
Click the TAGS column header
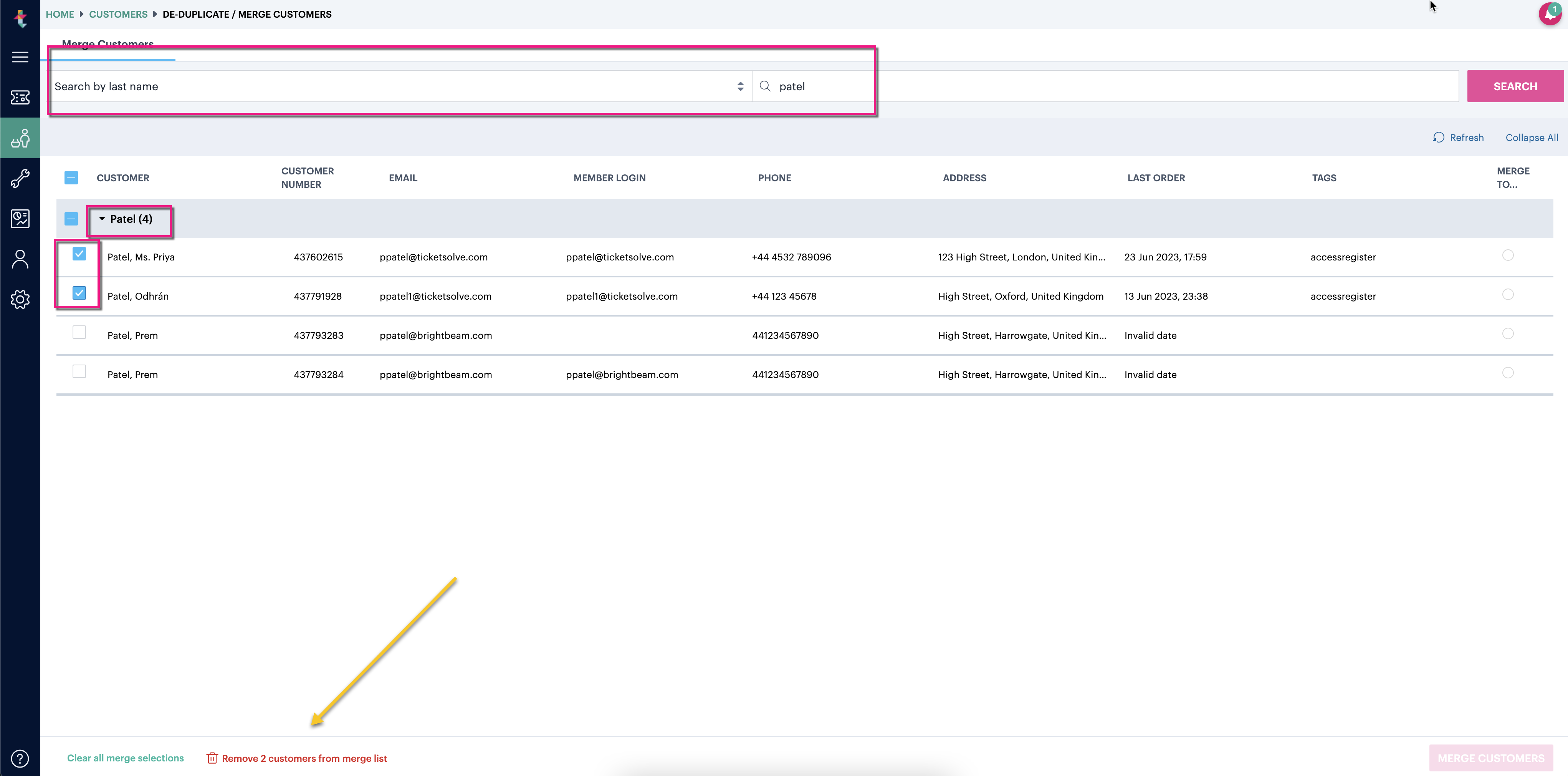coord(1324,178)
